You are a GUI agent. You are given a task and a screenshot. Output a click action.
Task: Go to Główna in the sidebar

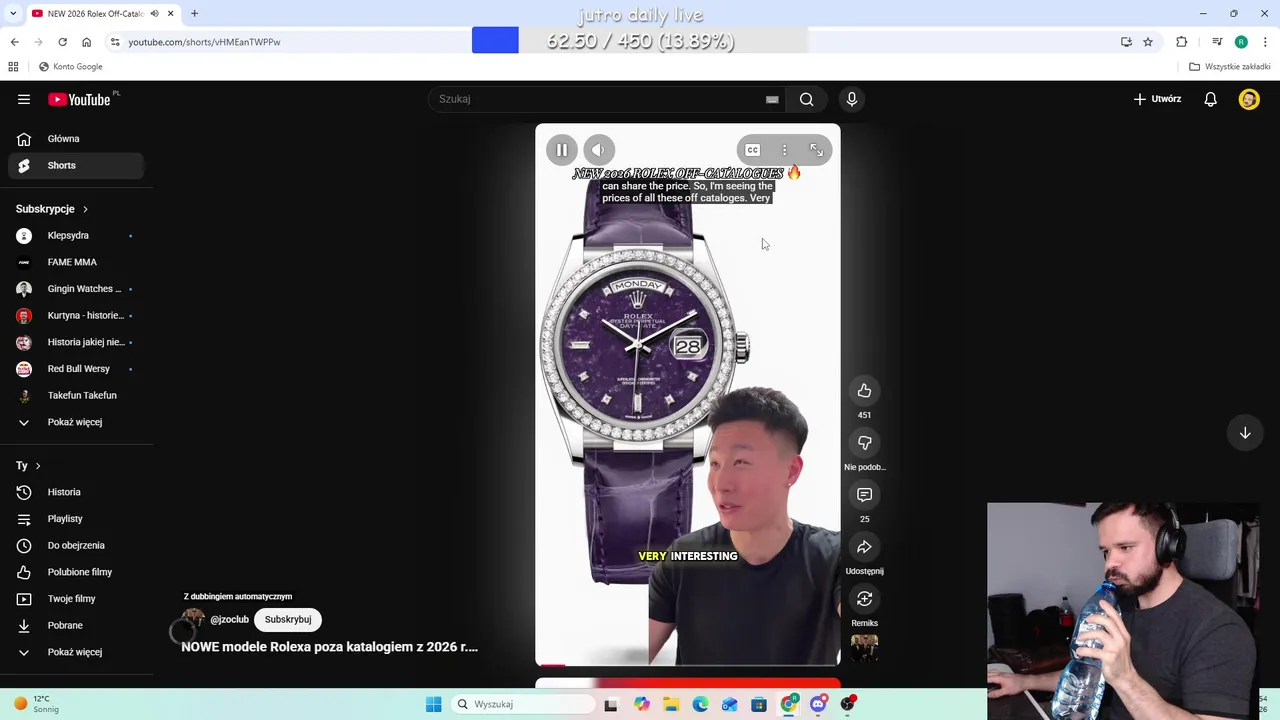[76, 139]
